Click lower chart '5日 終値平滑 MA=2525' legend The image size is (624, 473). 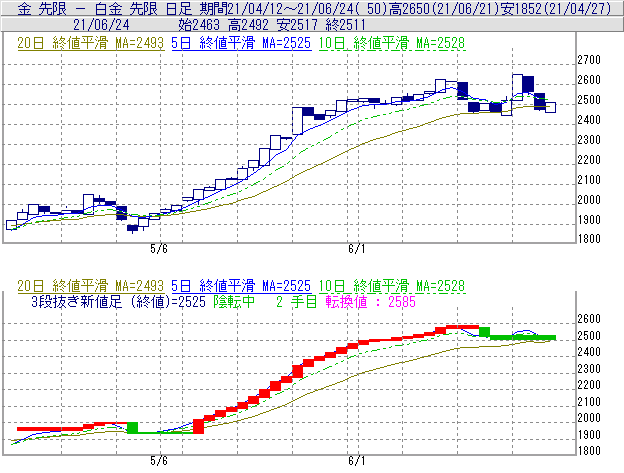(241, 286)
